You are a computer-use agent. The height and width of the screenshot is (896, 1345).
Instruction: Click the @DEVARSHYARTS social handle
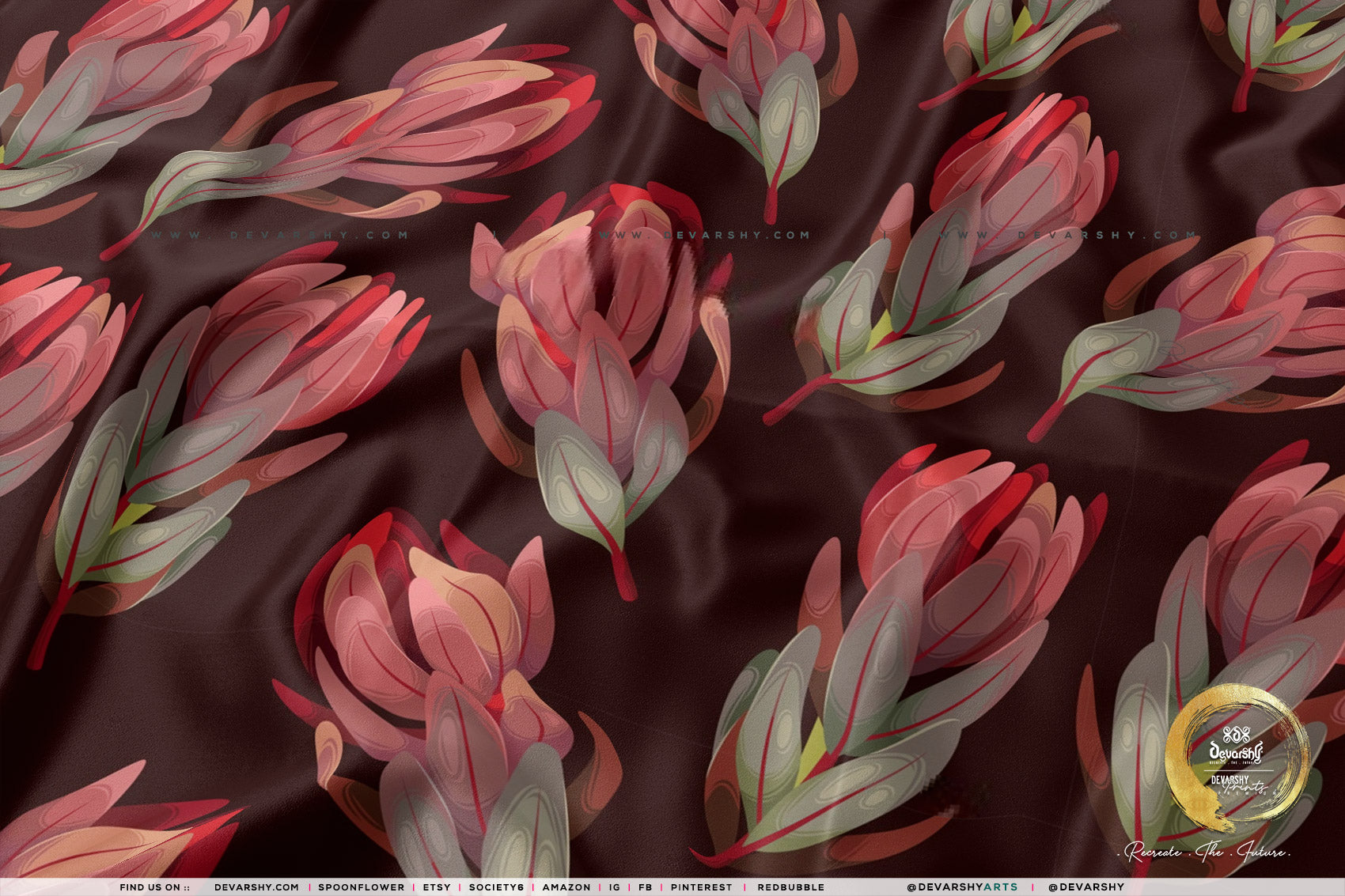(962, 887)
